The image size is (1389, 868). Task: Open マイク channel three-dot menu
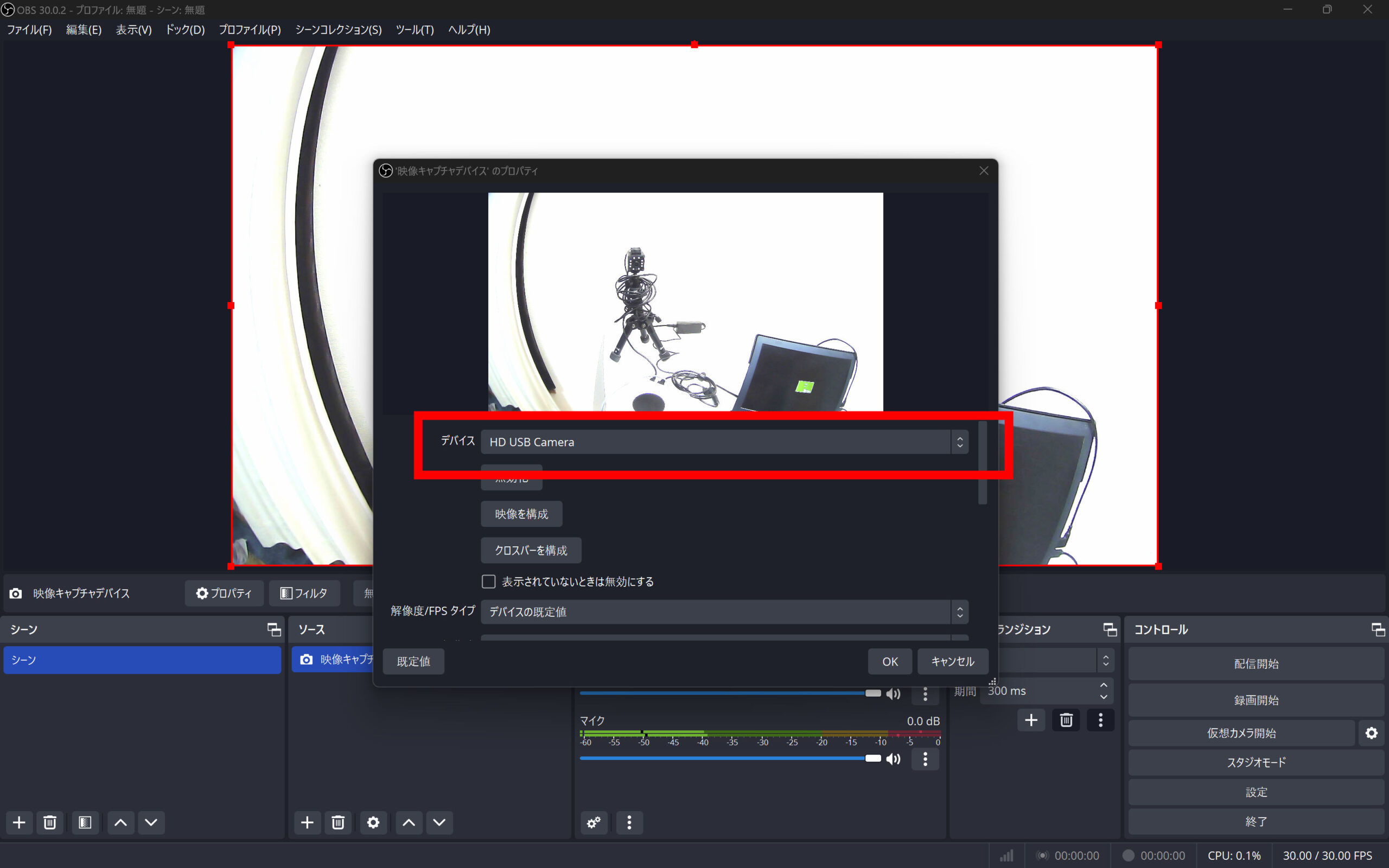point(925,759)
